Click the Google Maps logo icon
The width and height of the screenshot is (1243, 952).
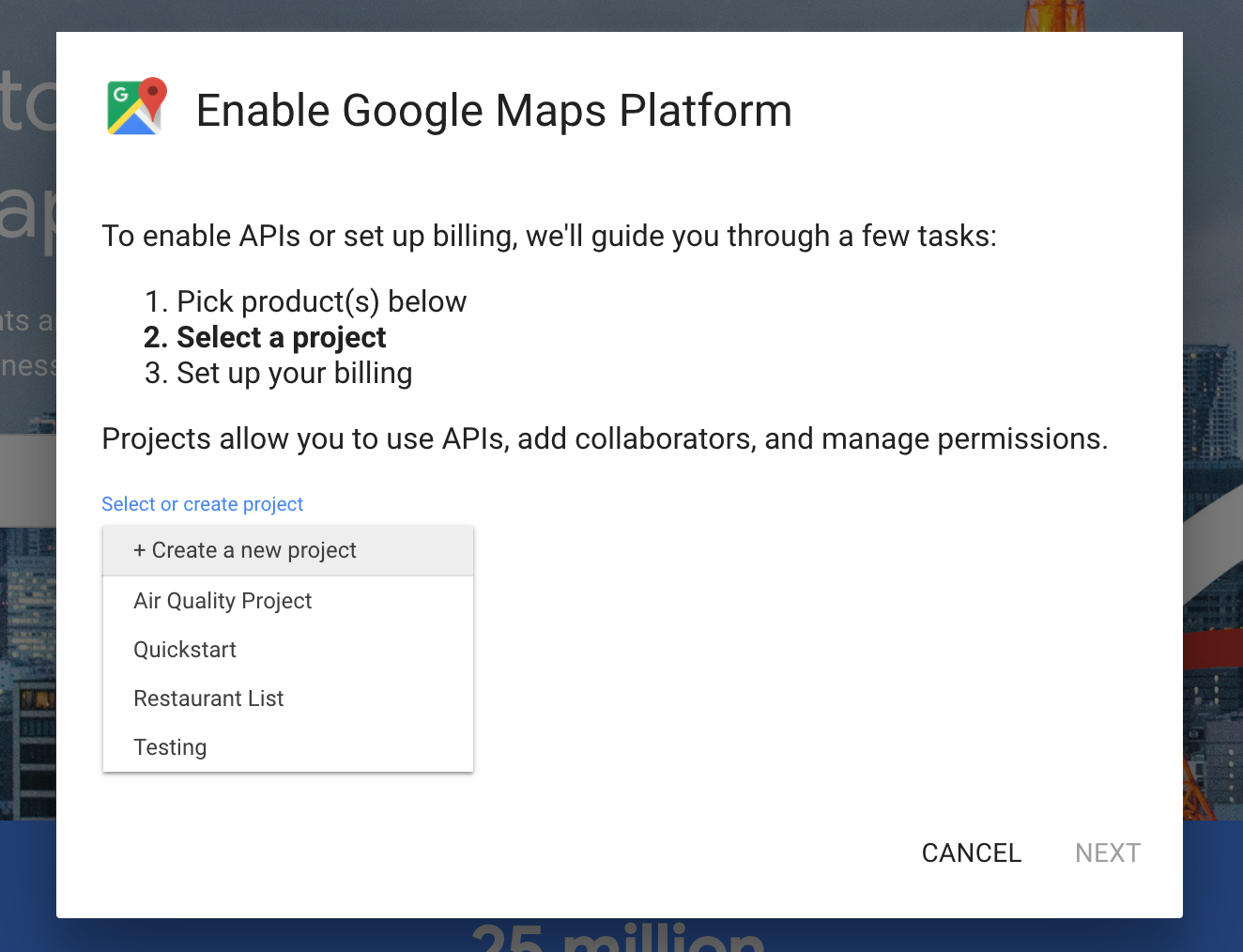click(137, 106)
